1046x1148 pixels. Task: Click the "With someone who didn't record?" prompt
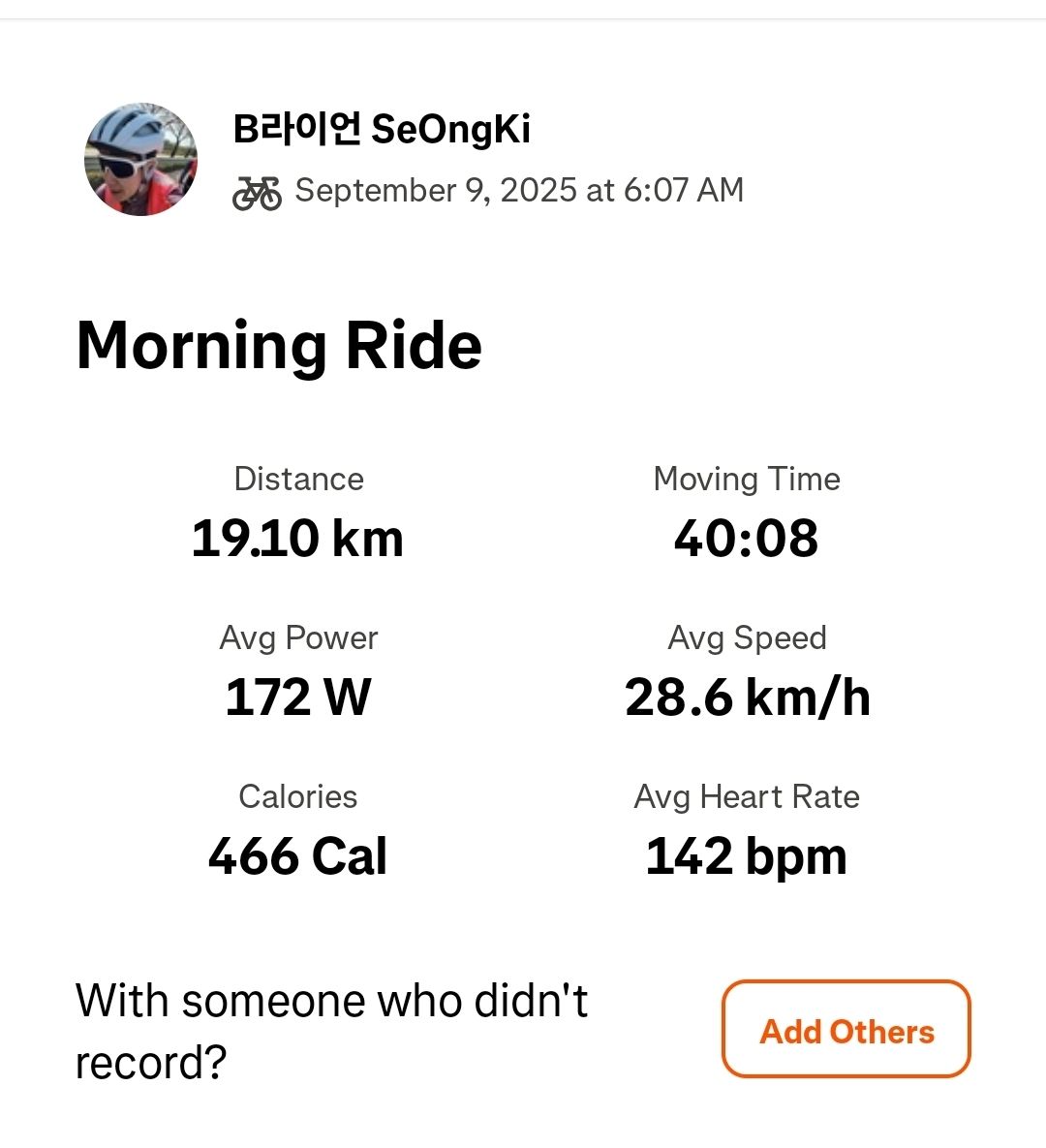point(331,1031)
